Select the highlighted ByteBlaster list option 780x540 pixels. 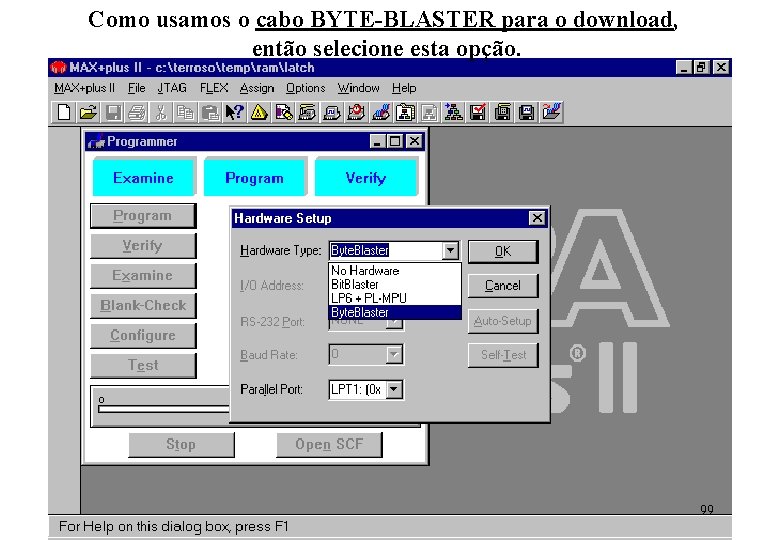(395, 312)
